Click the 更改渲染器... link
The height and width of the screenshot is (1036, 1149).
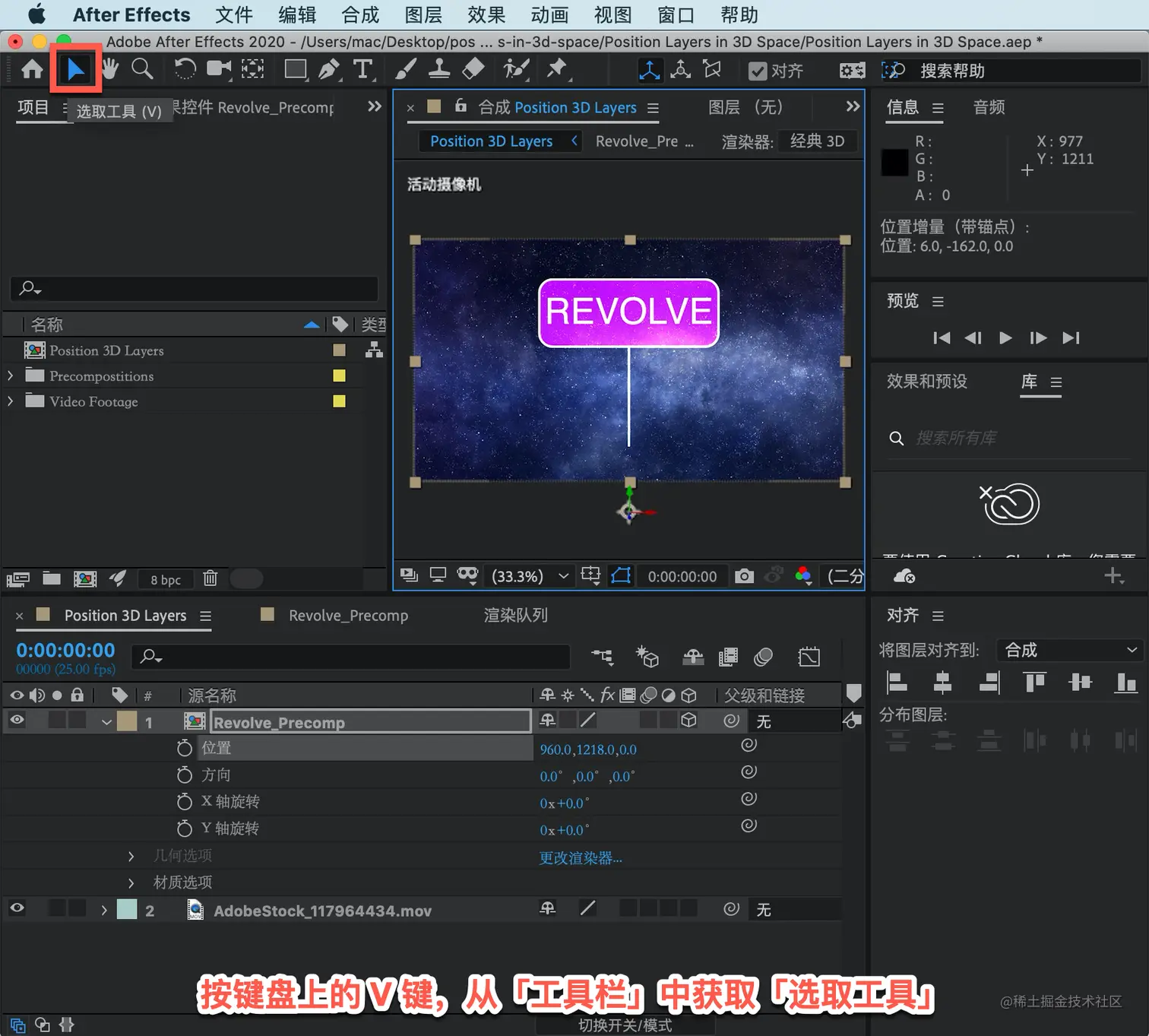tap(581, 858)
